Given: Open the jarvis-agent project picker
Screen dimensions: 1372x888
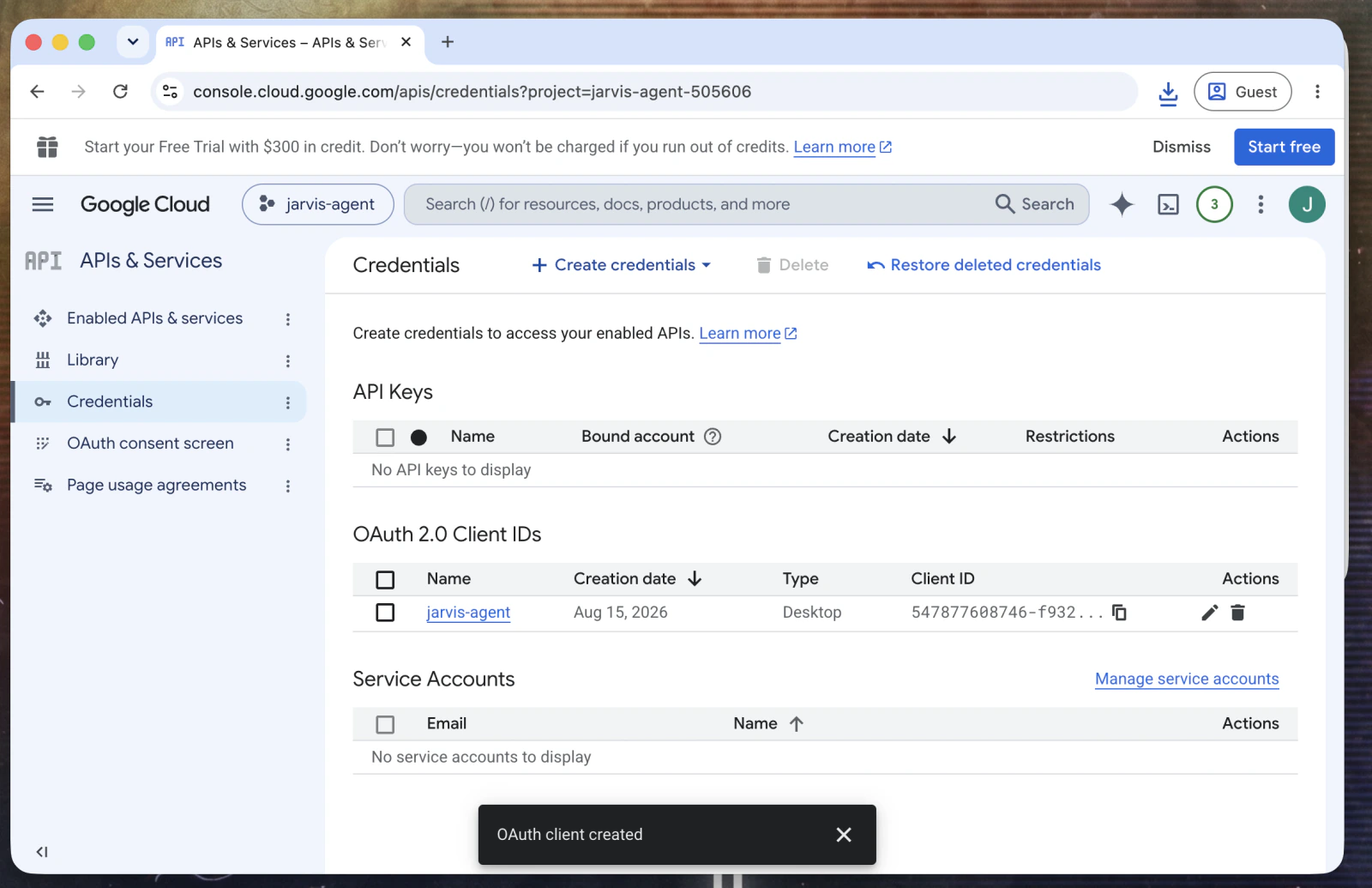Looking at the screenshot, I should (x=318, y=204).
